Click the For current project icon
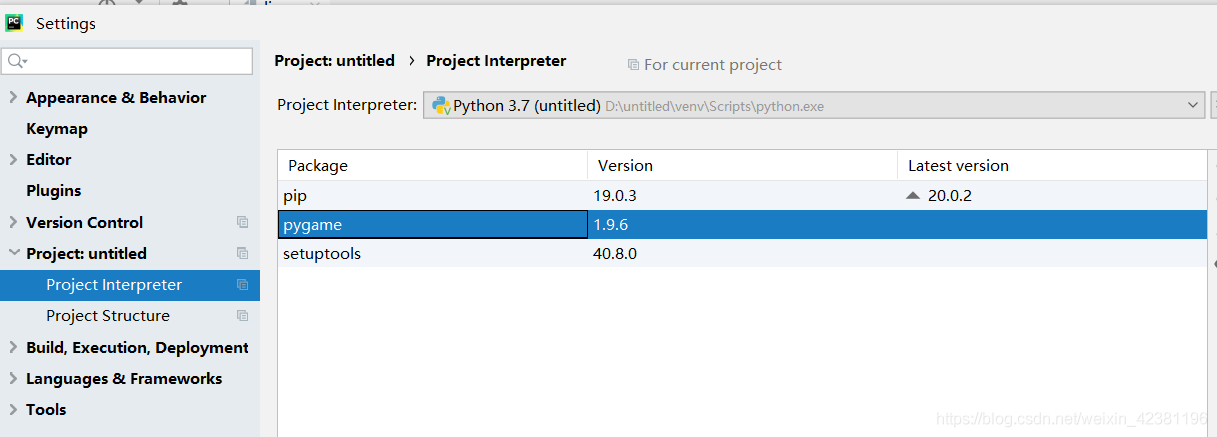Image resolution: width=1217 pixels, height=437 pixels. pyautogui.click(x=633, y=64)
